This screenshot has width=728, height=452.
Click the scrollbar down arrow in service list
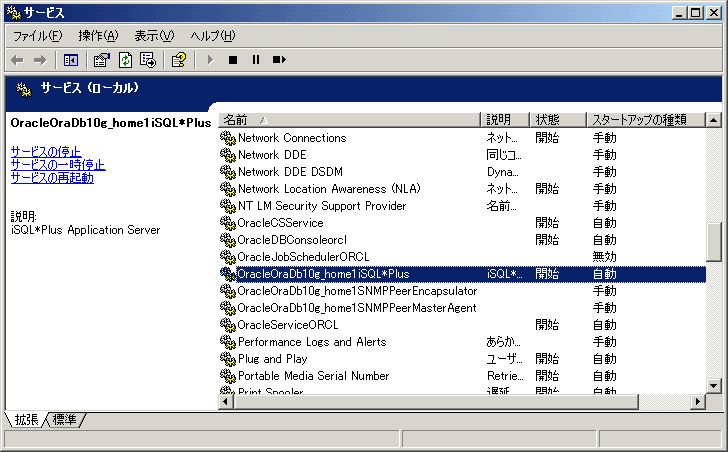pos(713,385)
